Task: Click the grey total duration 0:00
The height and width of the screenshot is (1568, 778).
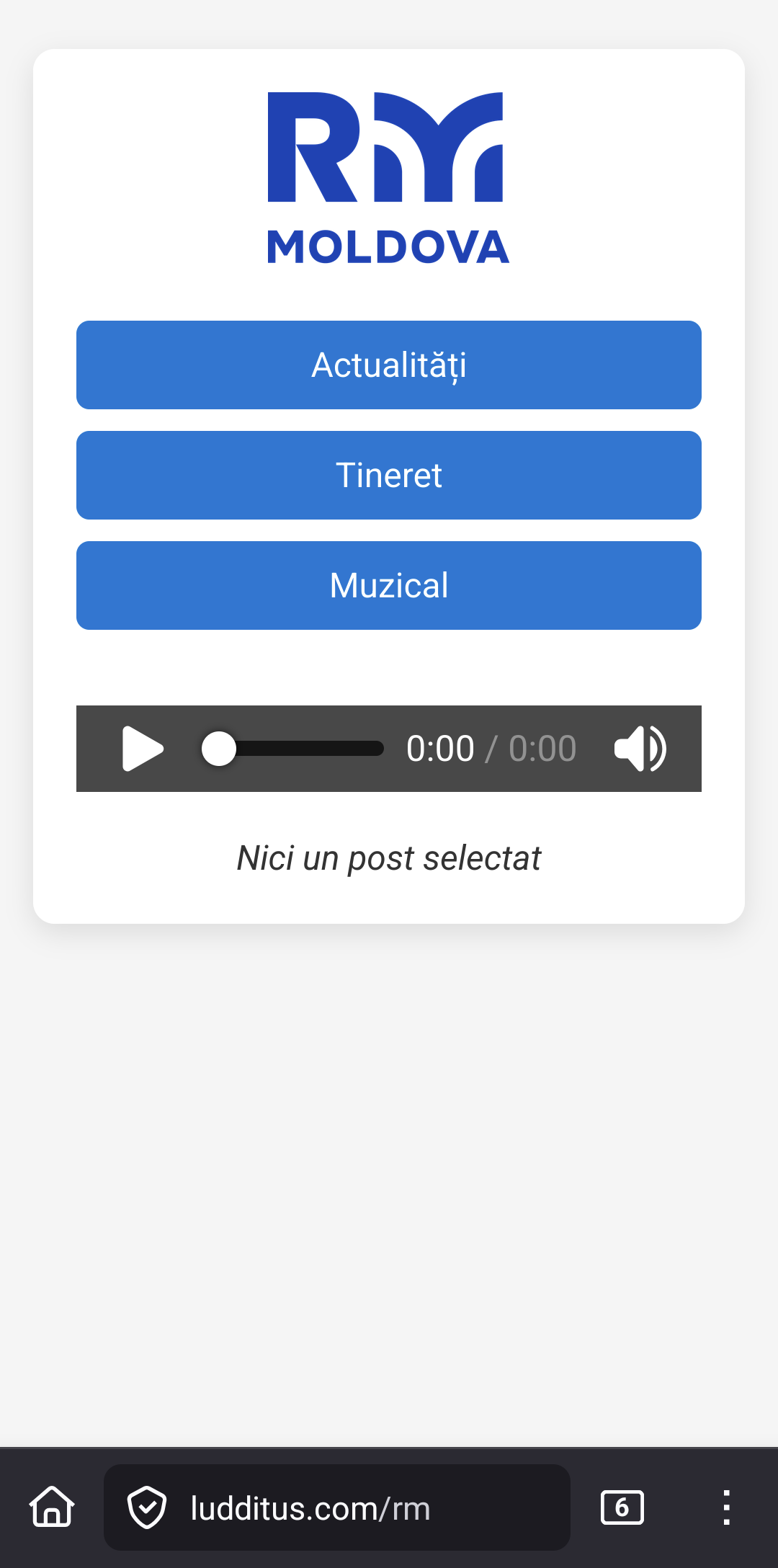Action: pos(542,749)
